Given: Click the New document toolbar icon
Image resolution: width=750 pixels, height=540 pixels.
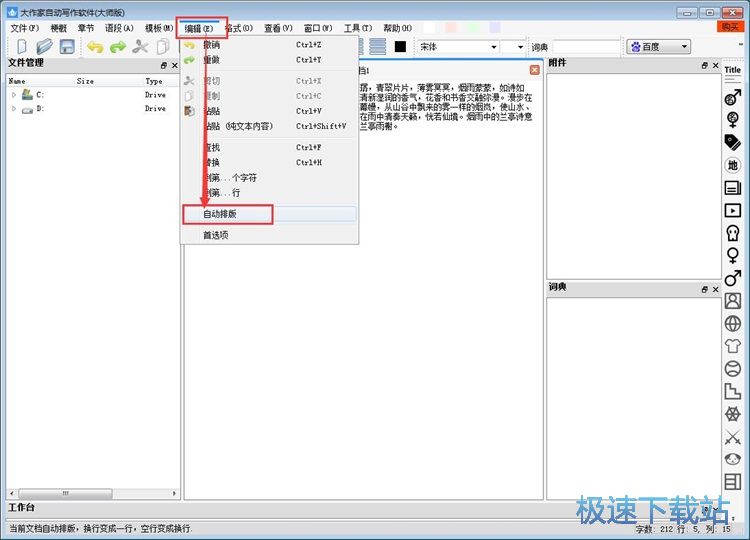Looking at the screenshot, I should pos(22,47).
